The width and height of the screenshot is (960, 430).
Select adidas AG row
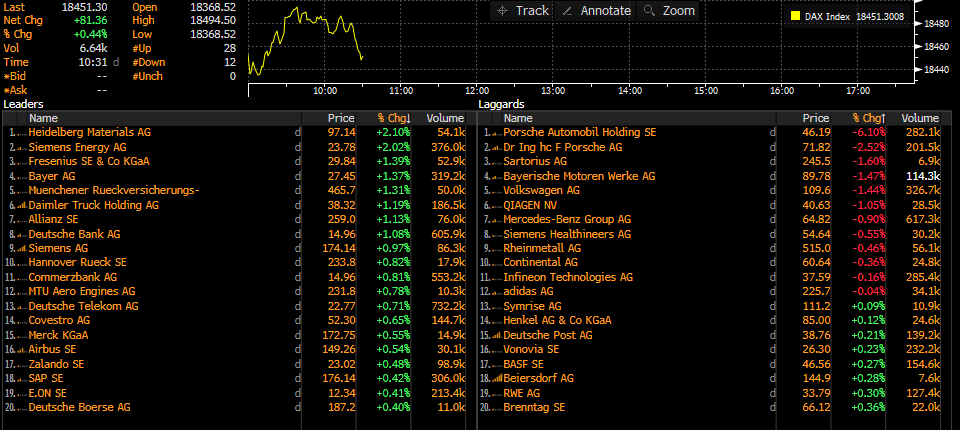(528, 292)
